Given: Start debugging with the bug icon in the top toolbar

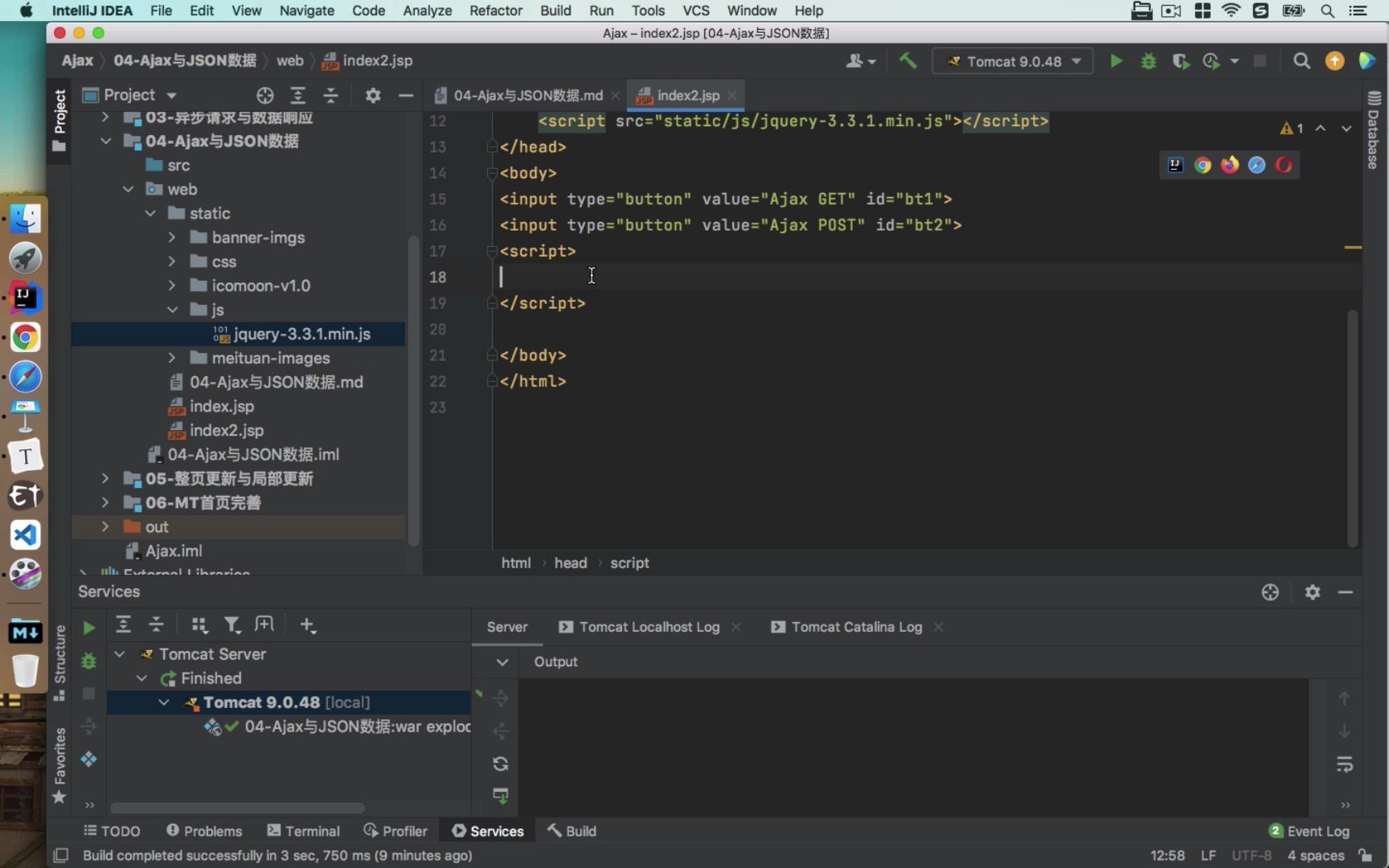Looking at the screenshot, I should (1149, 61).
